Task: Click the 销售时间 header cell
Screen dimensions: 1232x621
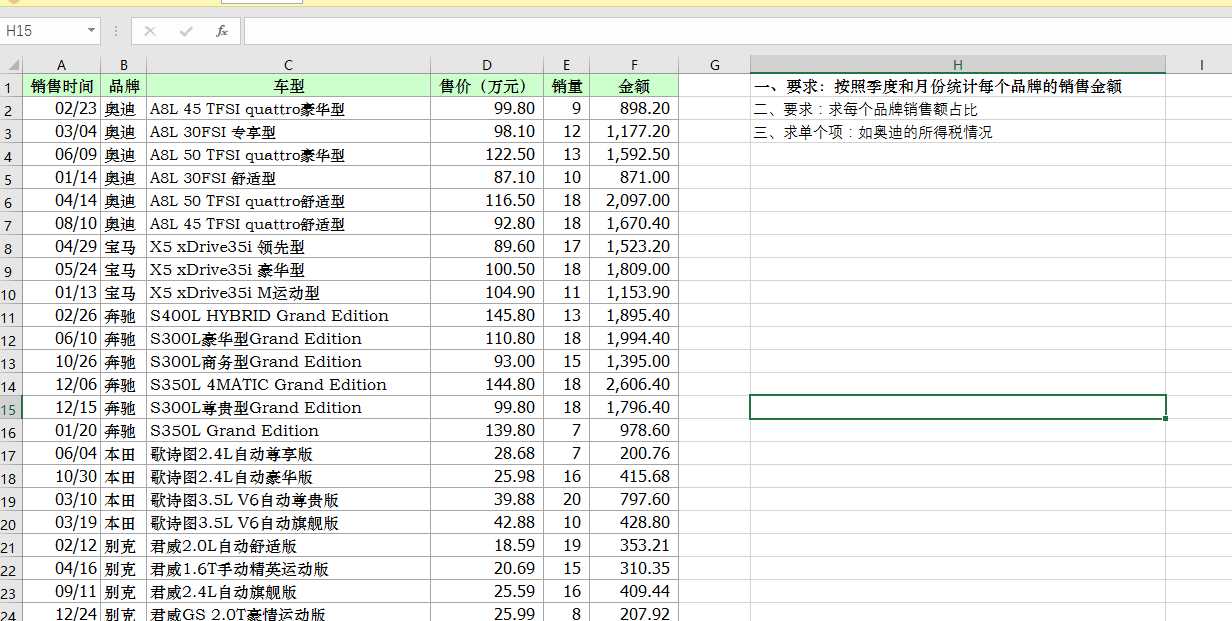Action: point(61,86)
